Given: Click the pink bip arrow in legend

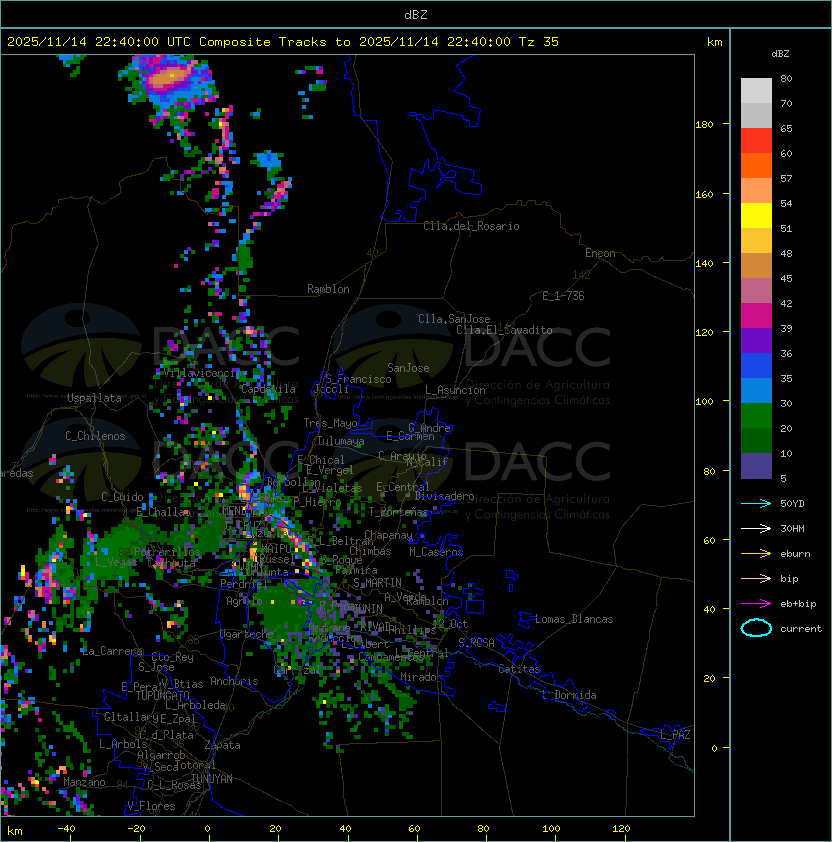Looking at the screenshot, I should pyautogui.click(x=756, y=578).
